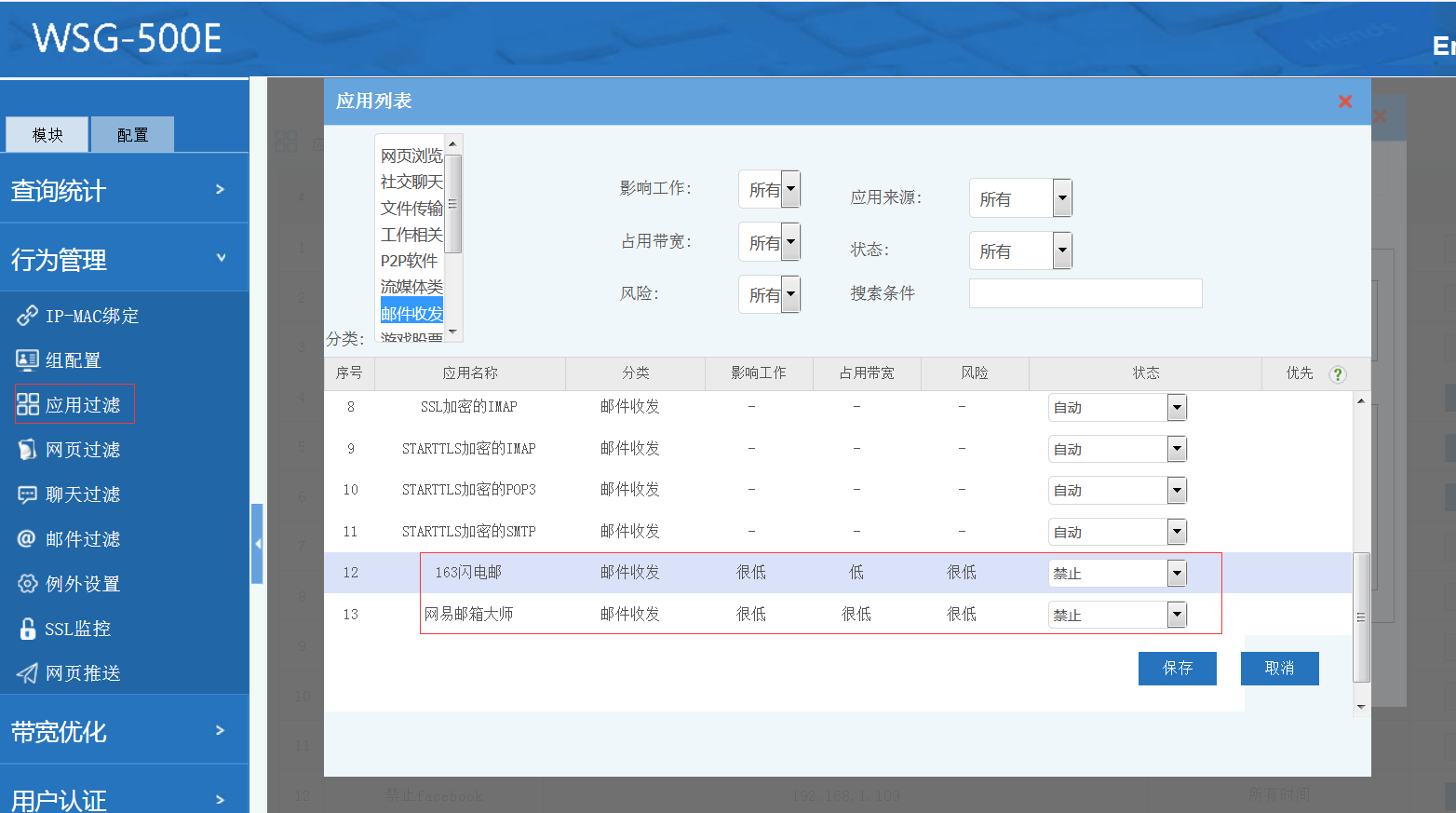Click the 组配置 sidebar icon
The width and height of the screenshot is (1456, 813).
(x=28, y=359)
